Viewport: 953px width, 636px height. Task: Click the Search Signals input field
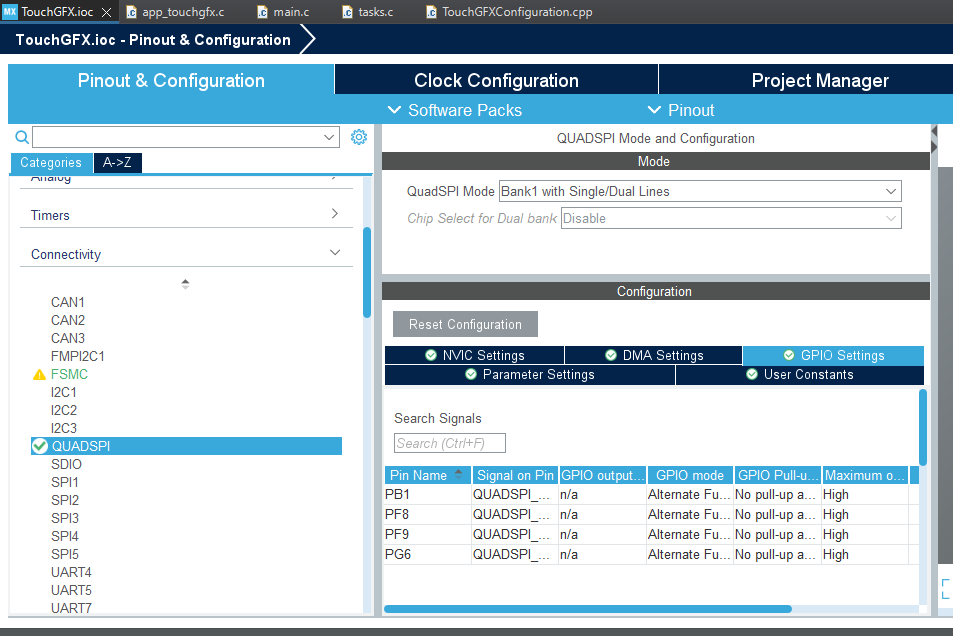[x=450, y=443]
